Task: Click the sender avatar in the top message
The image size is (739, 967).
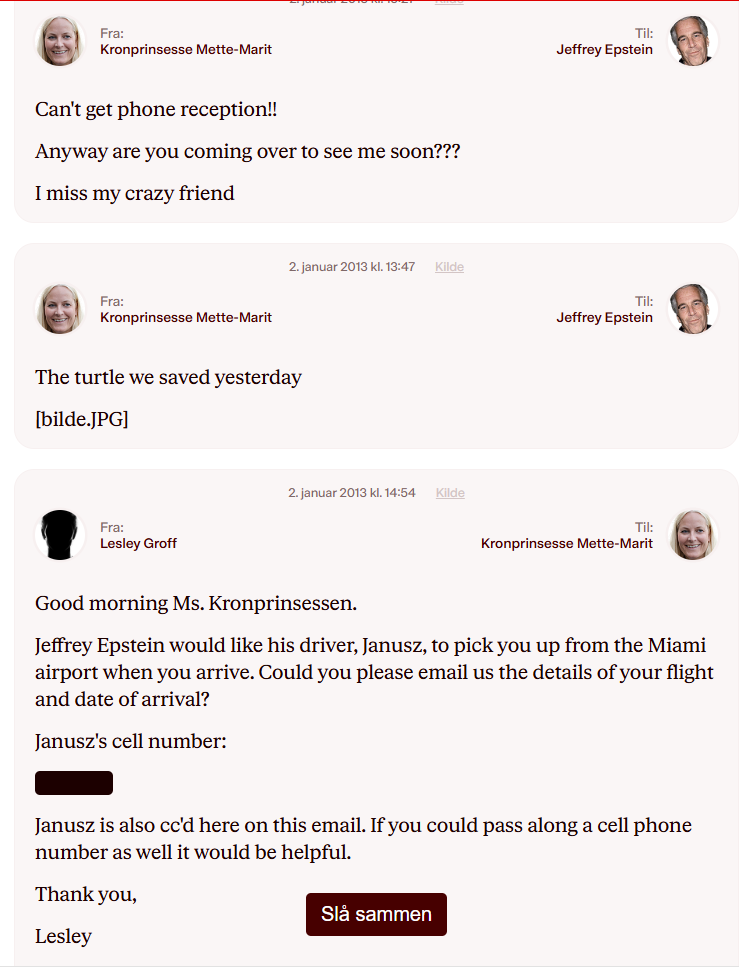Action: click(60, 41)
